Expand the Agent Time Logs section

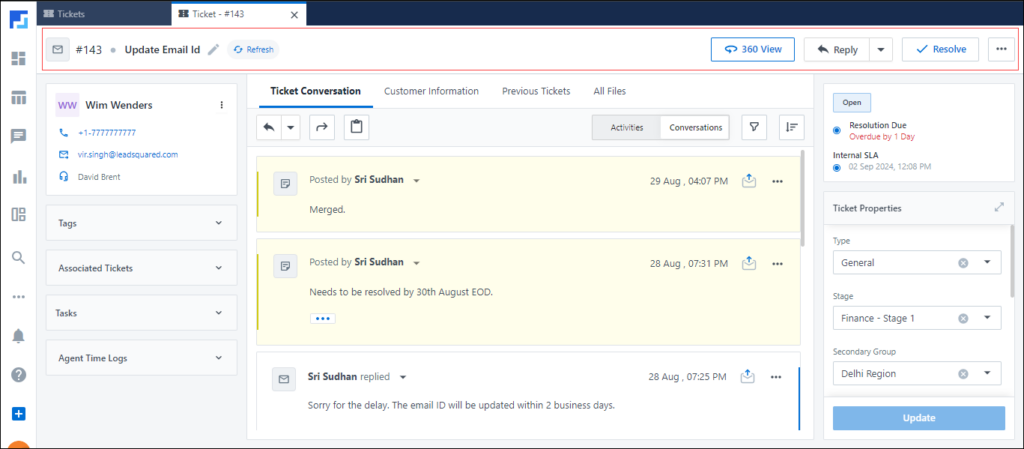(x=142, y=358)
